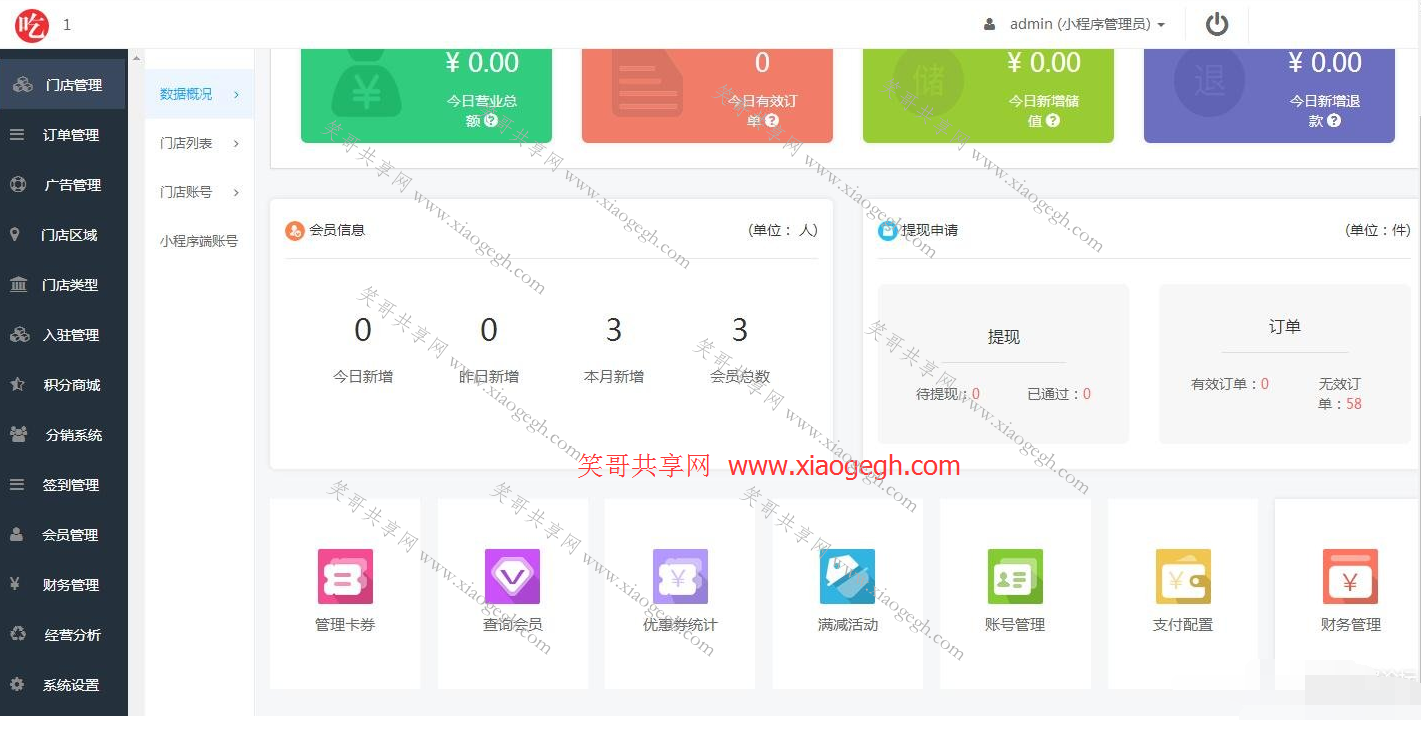The height and width of the screenshot is (734, 1421).
Task: Open 门店区域 in the sidebar
Action: [62, 235]
